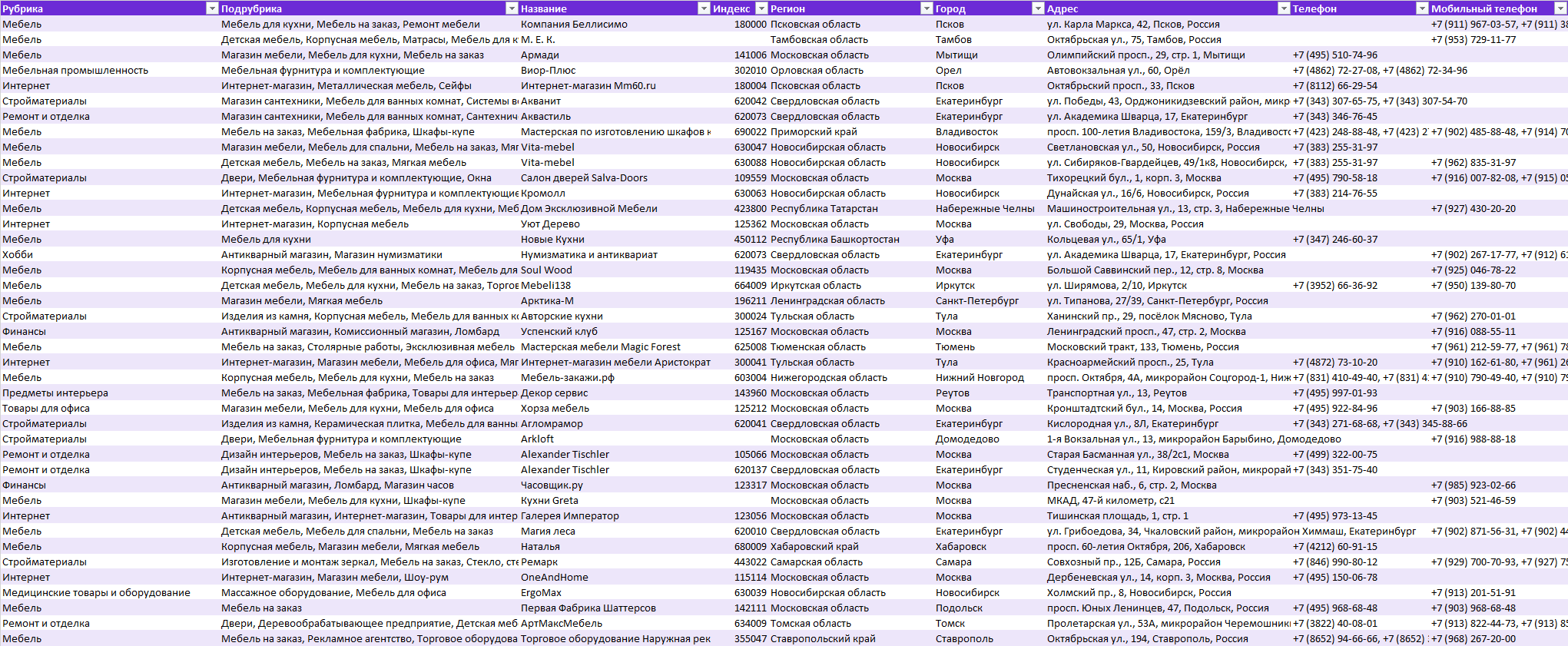This screenshot has width=1568, height=646.
Task: Select 'Медицинские товары и оборудование' cell
Action: pos(110,592)
